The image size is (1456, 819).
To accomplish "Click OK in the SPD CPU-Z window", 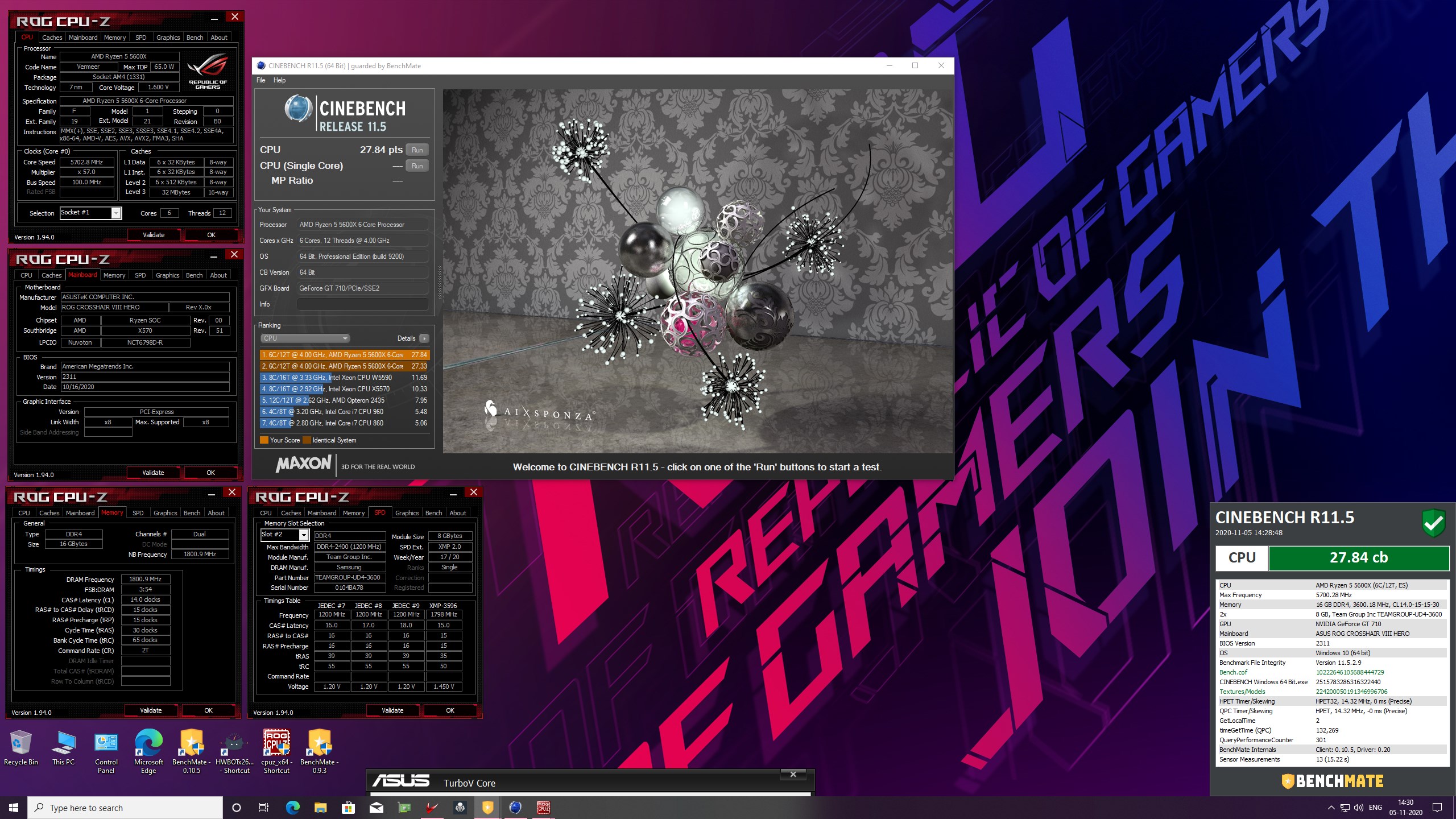I will [x=450, y=710].
